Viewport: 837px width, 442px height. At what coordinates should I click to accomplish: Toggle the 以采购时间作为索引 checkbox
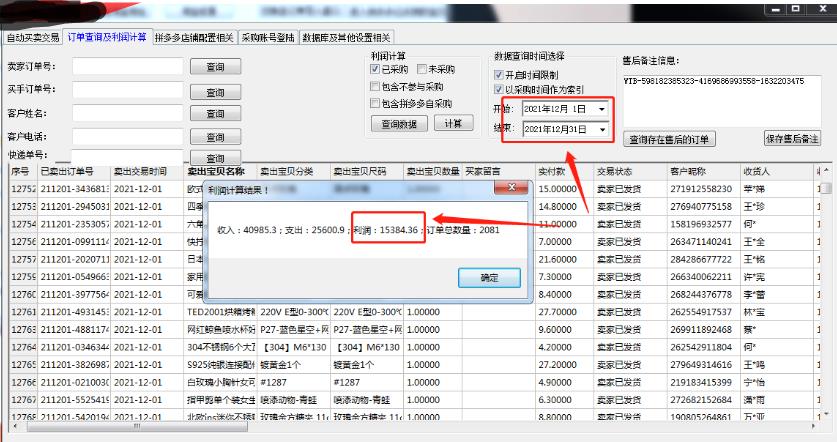pos(499,89)
